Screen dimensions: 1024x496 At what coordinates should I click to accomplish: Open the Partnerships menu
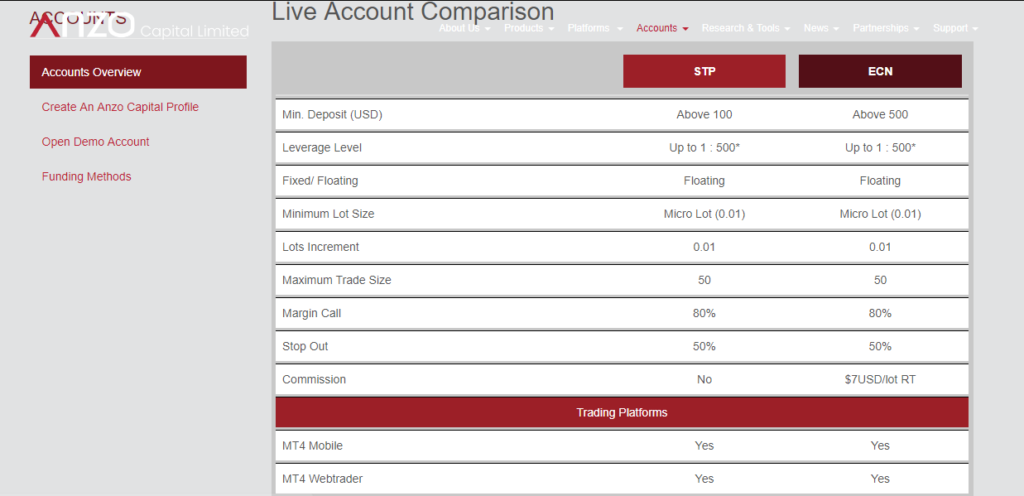pyautogui.click(x=886, y=28)
